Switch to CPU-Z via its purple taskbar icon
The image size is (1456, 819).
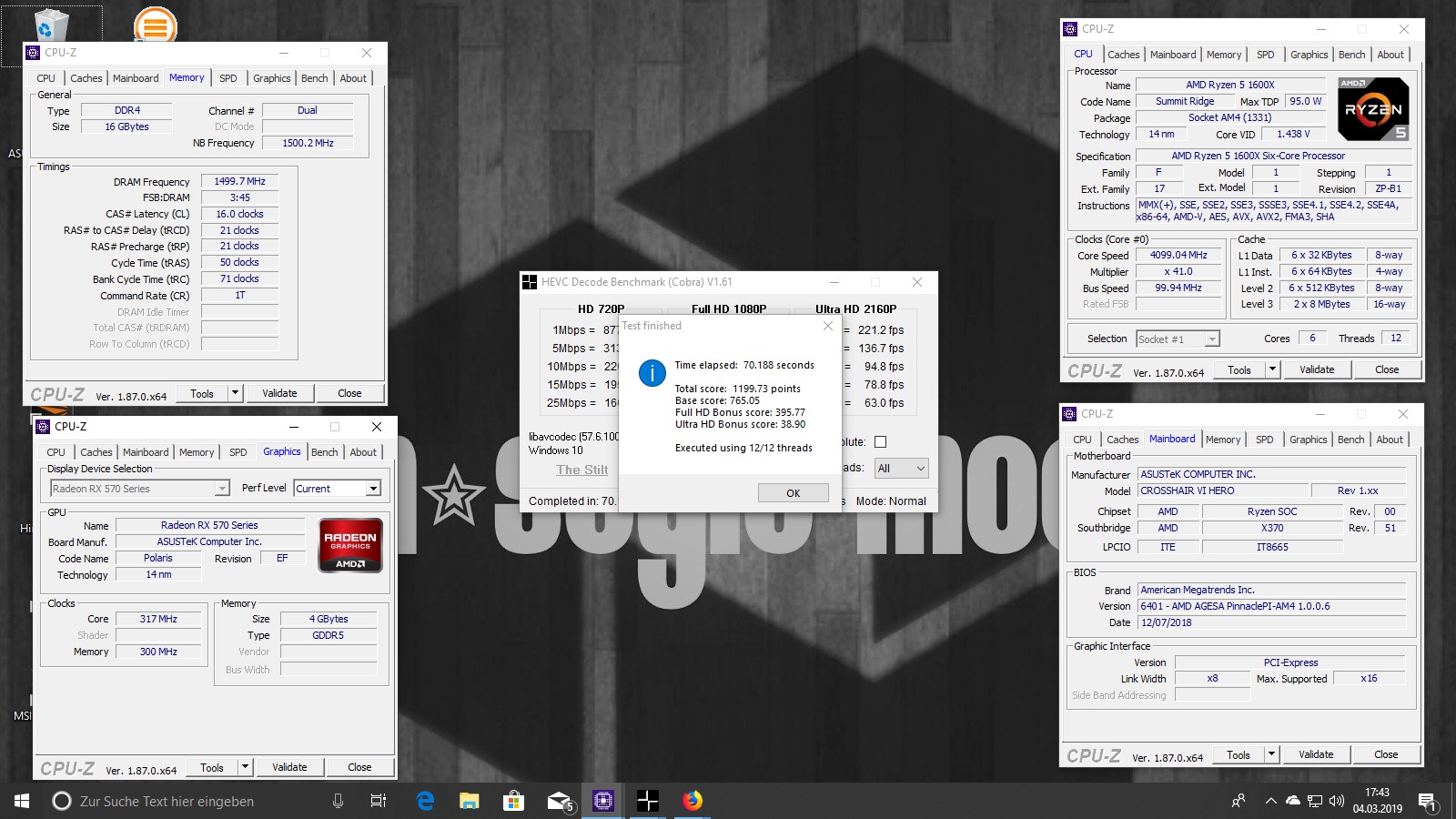pyautogui.click(x=602, y=801)
